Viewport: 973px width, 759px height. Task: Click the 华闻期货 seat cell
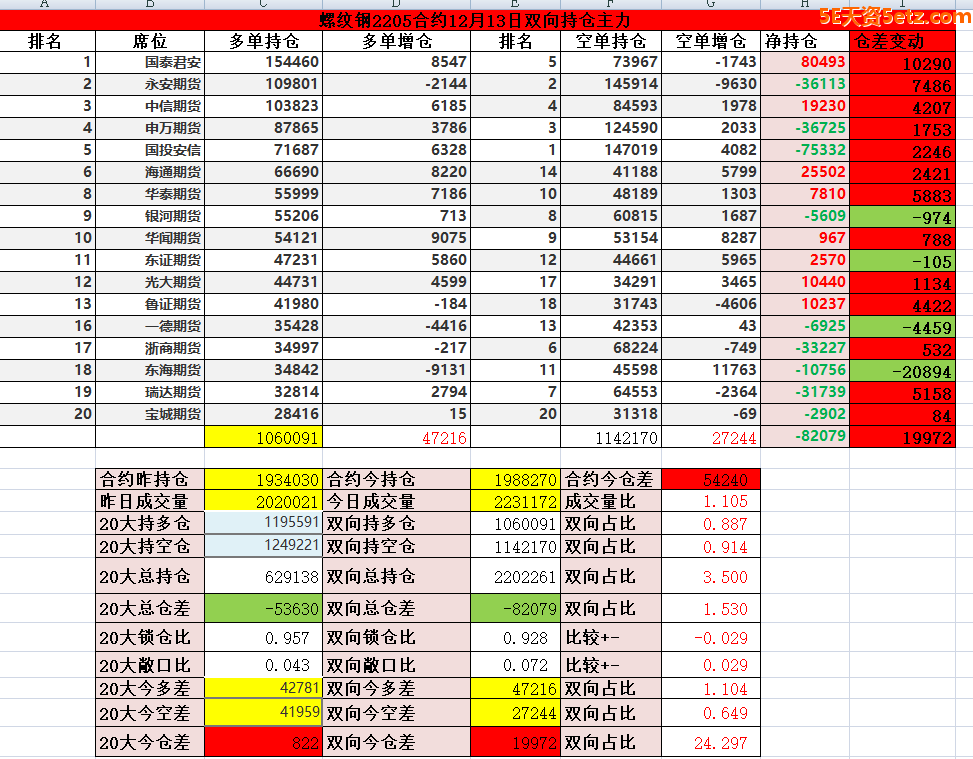(x=150, y=238)
